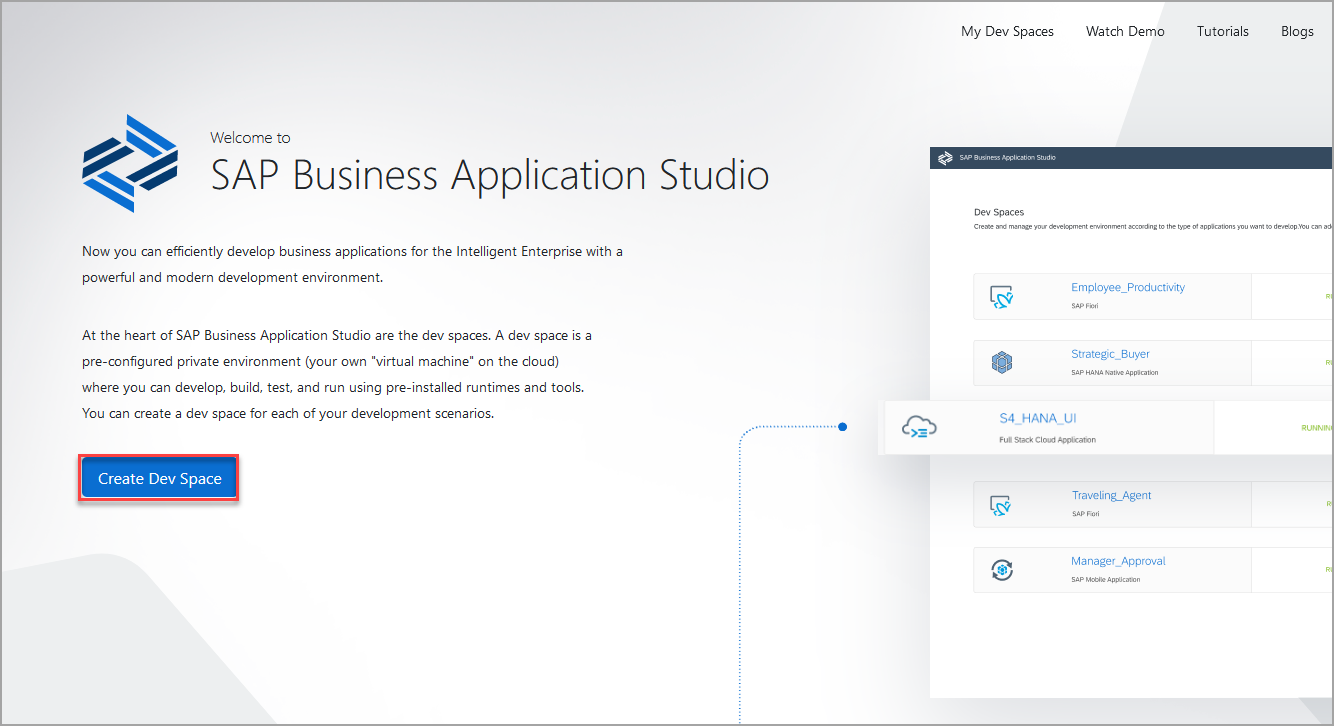The width and height of the screenshot is (1334, 726).
Task: Click the mobile app icon beside Manager_Approval
Action: [1002, 570]
